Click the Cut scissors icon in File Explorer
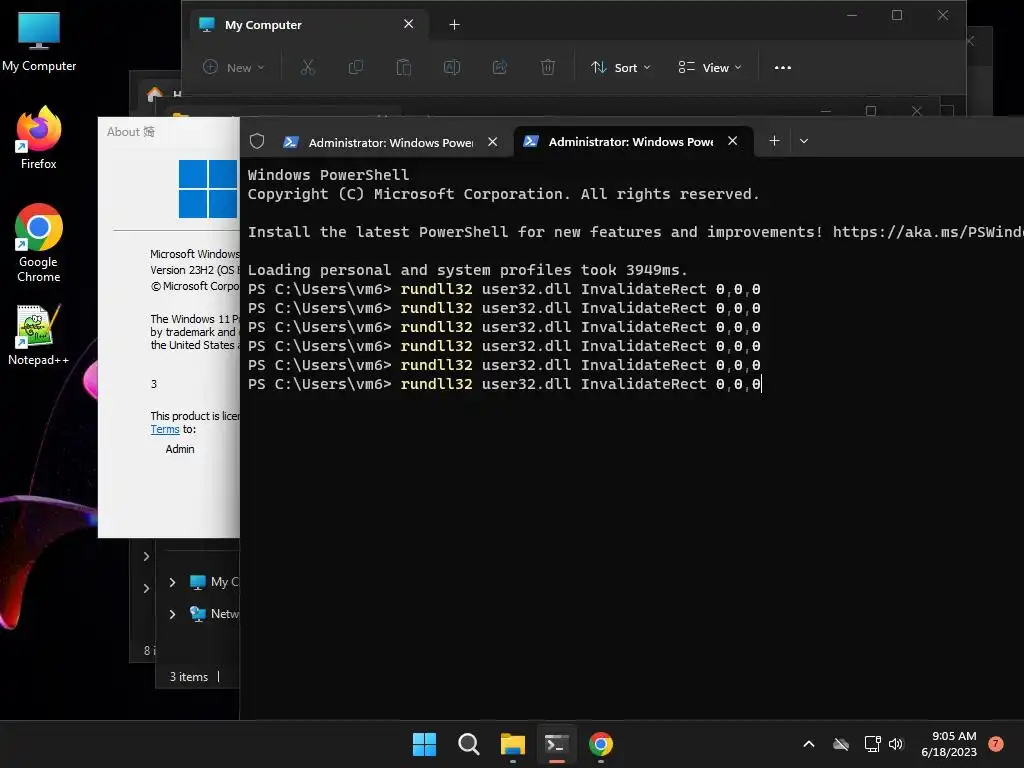The width and height of the screenshot is (1024, 768). (308, 67)
